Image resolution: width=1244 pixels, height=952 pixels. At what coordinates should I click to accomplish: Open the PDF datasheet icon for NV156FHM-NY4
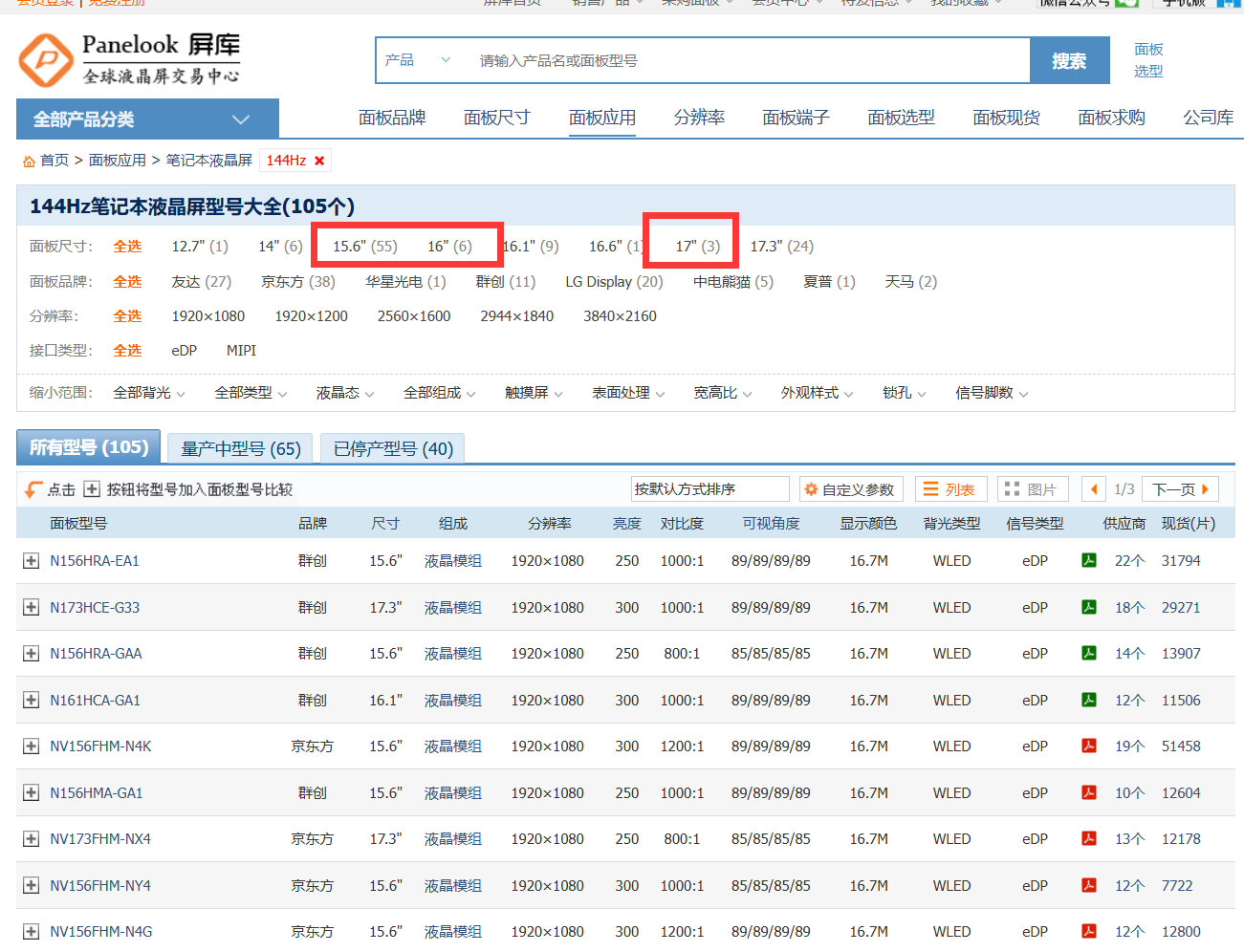[x=1089, y=885]
